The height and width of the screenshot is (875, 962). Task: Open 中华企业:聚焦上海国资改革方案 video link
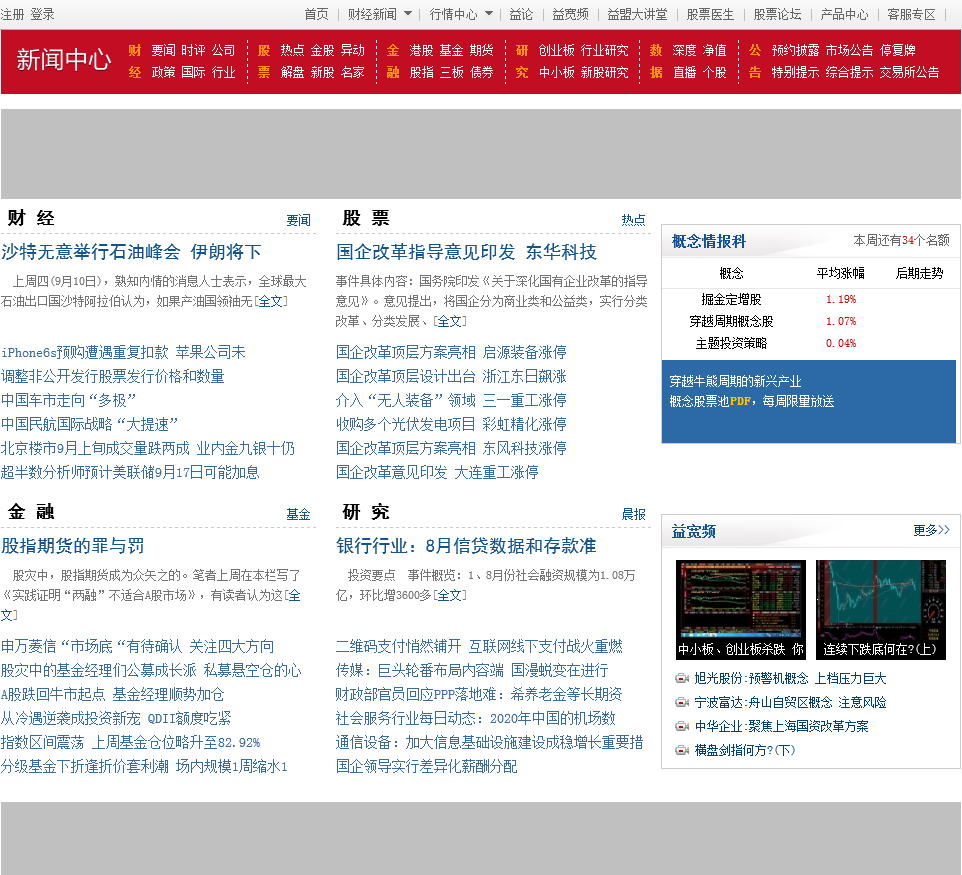(x=781, y=727)
